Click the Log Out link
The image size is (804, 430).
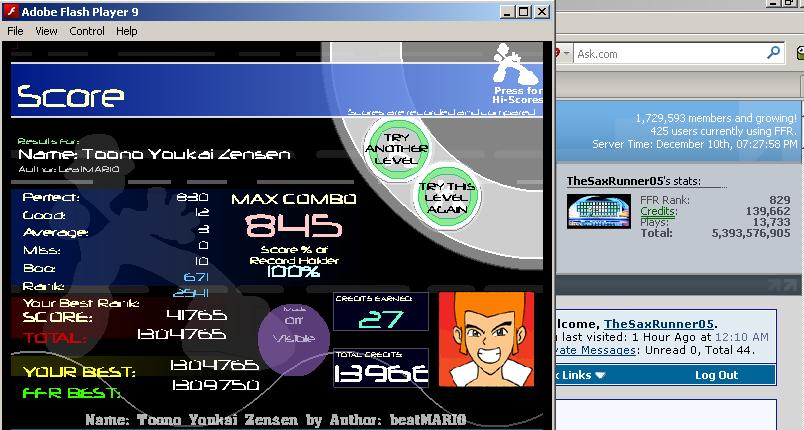(x=716, y=375)
